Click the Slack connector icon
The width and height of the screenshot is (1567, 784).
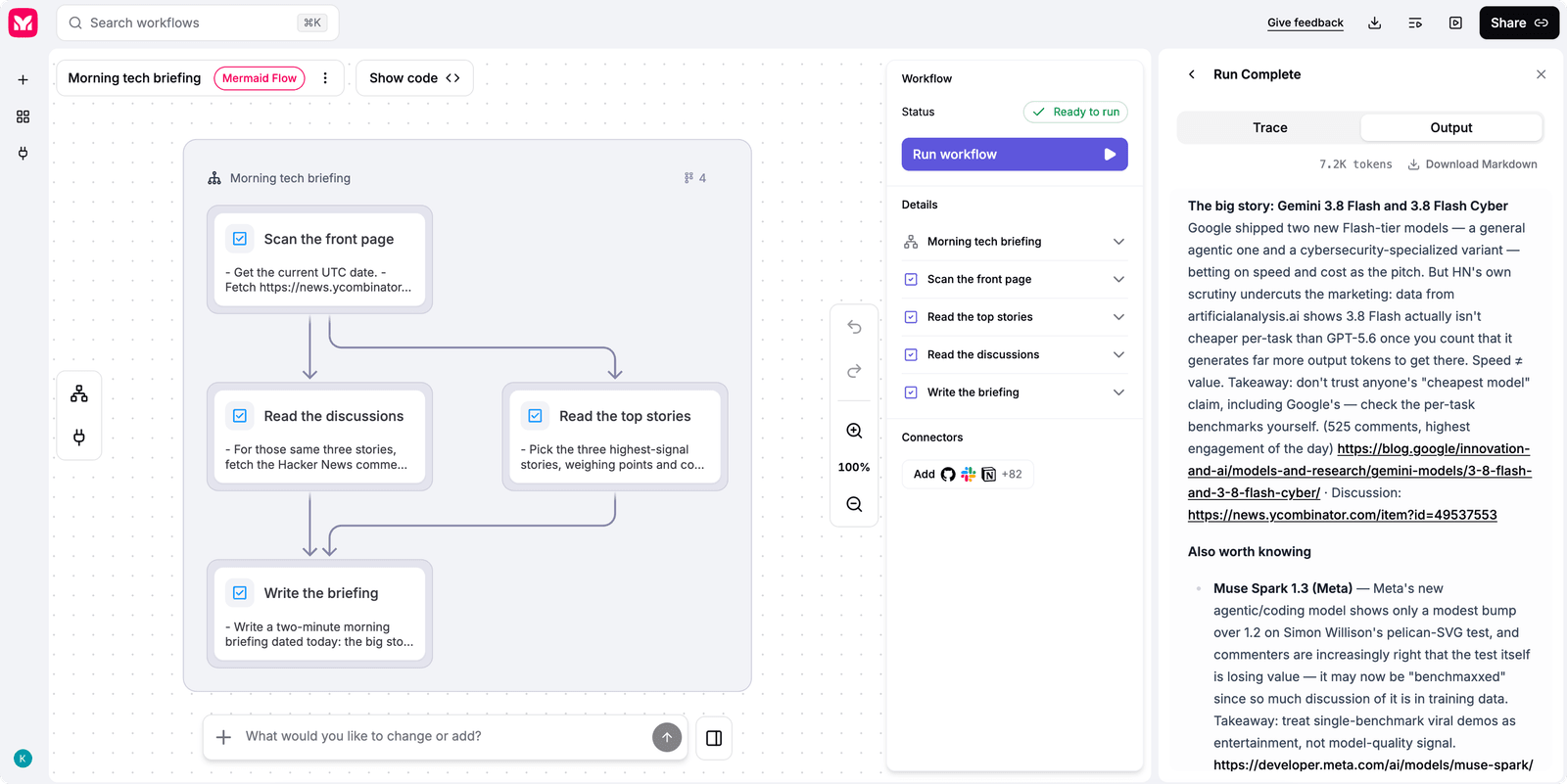click(969, 475)
